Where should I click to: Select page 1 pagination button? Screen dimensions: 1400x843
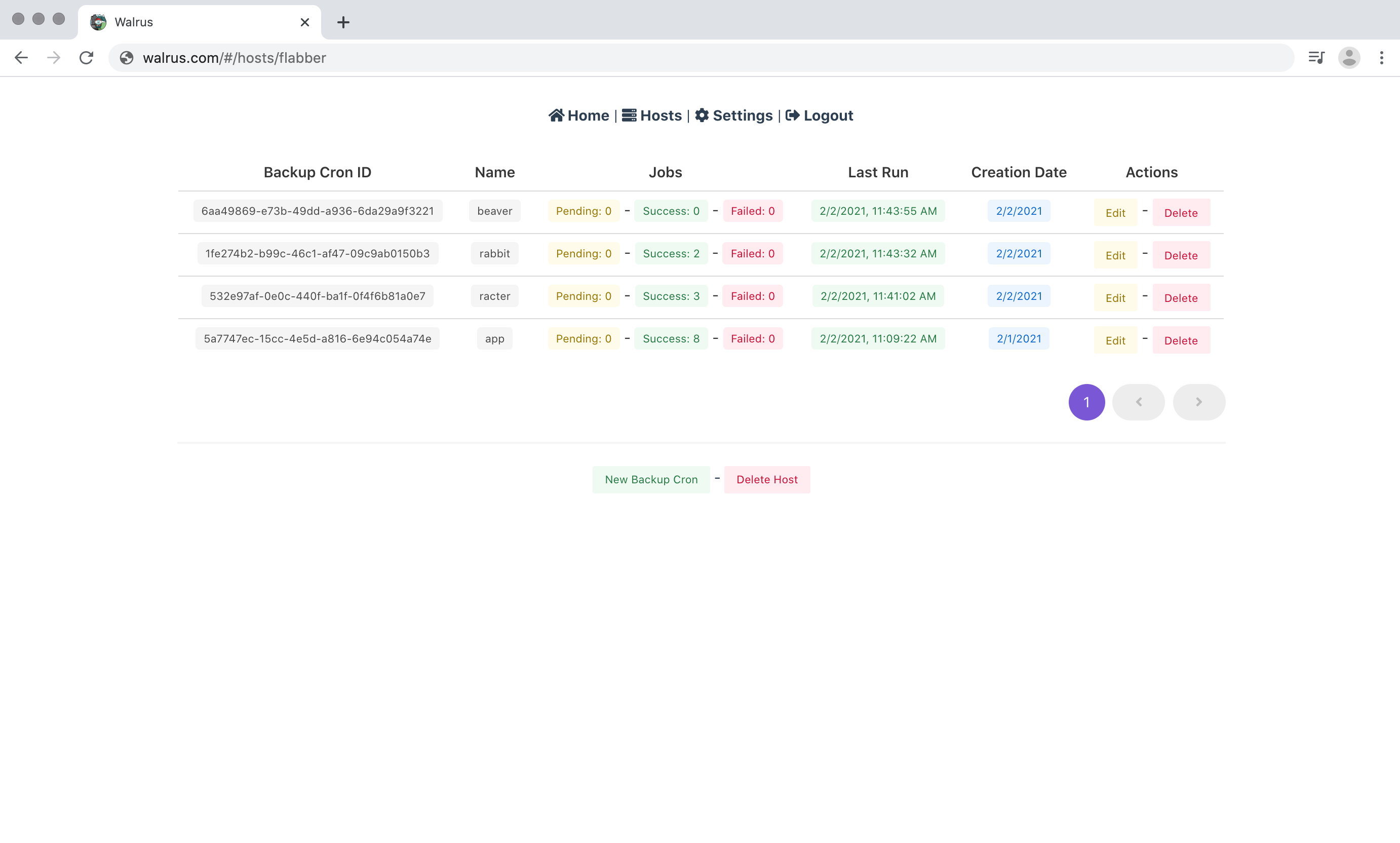(1086, 402)
